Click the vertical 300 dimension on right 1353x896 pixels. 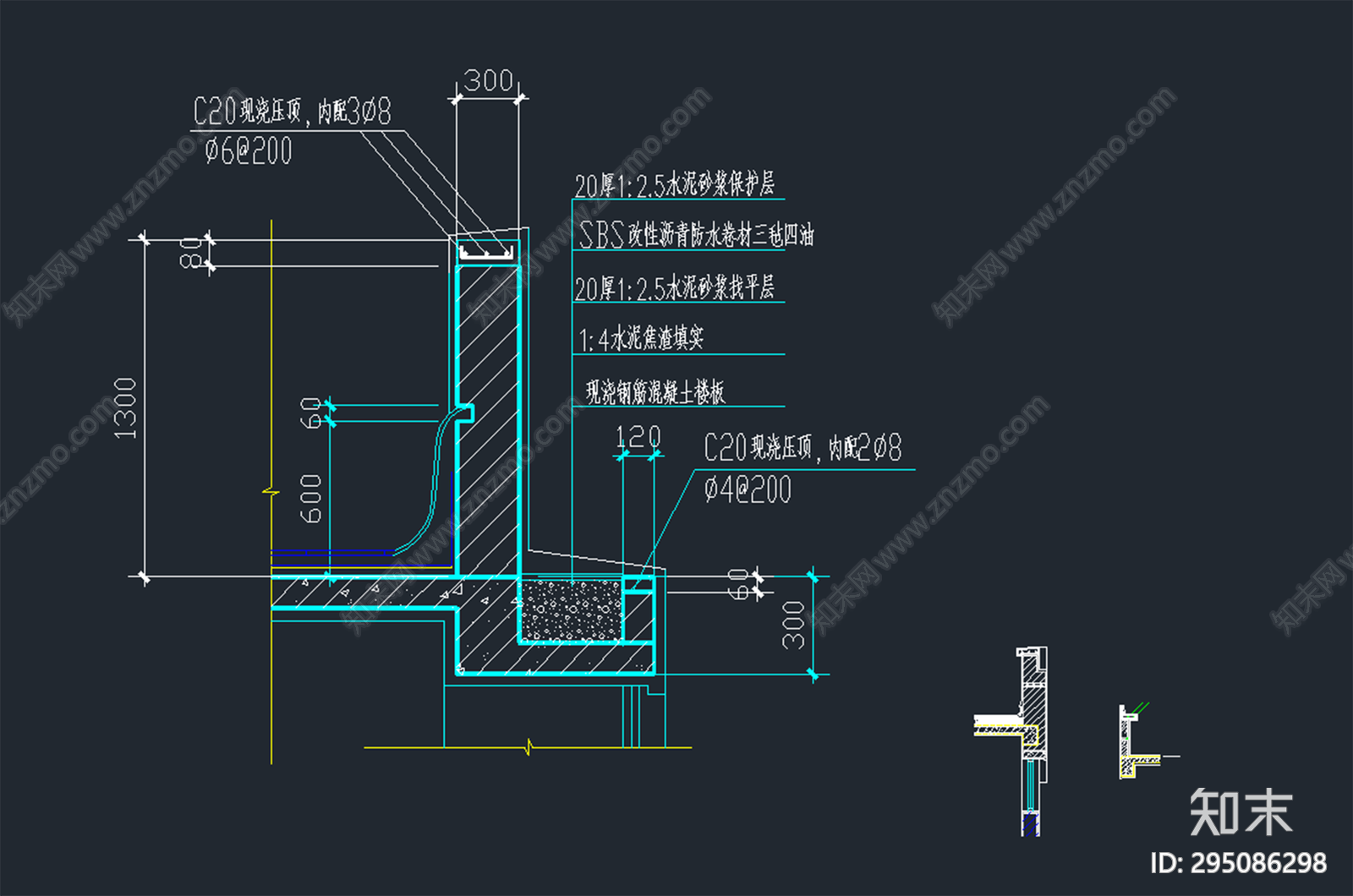click(793, 625)
